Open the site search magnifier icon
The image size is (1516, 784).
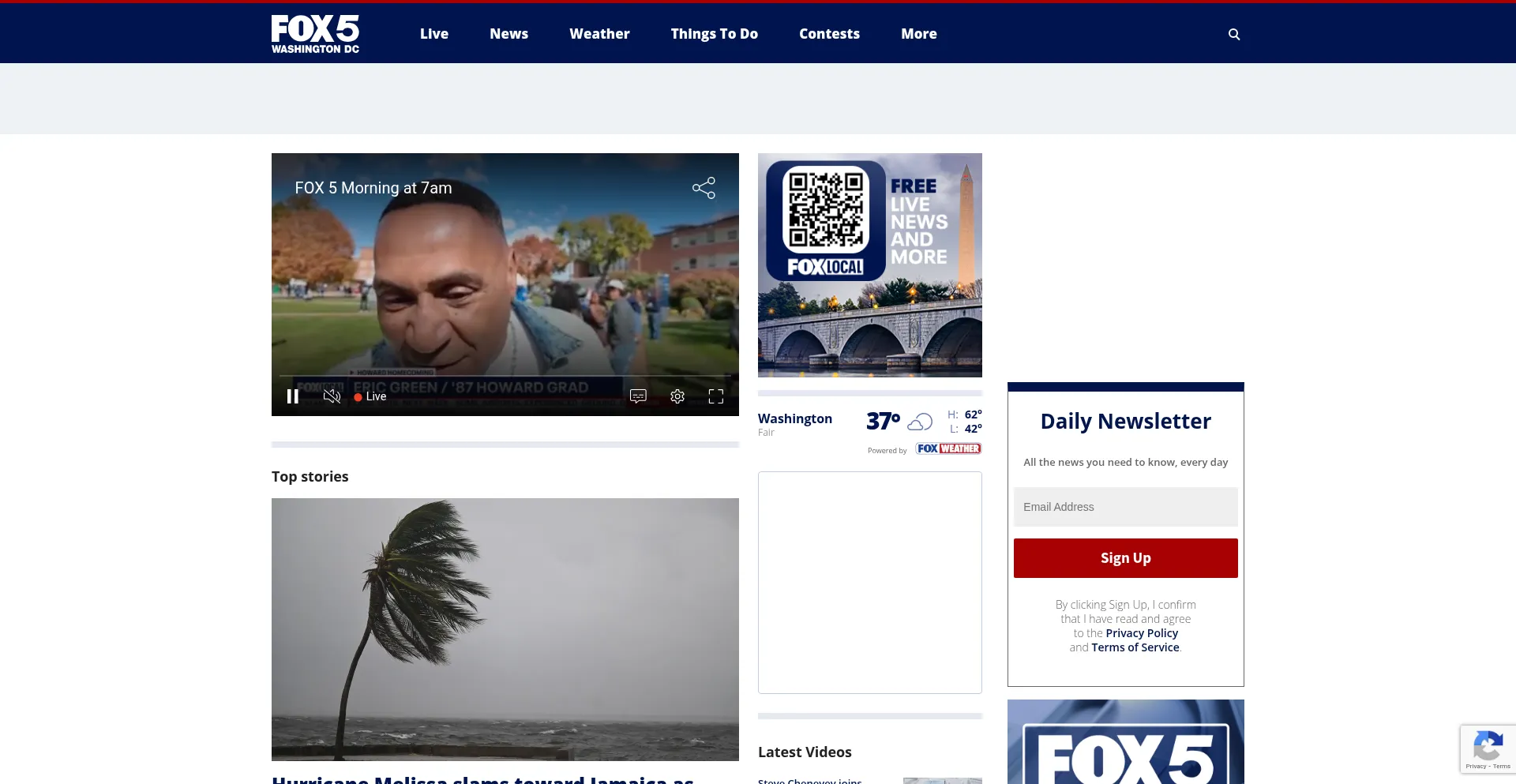pyautogui.click(x=1234, y=35)
